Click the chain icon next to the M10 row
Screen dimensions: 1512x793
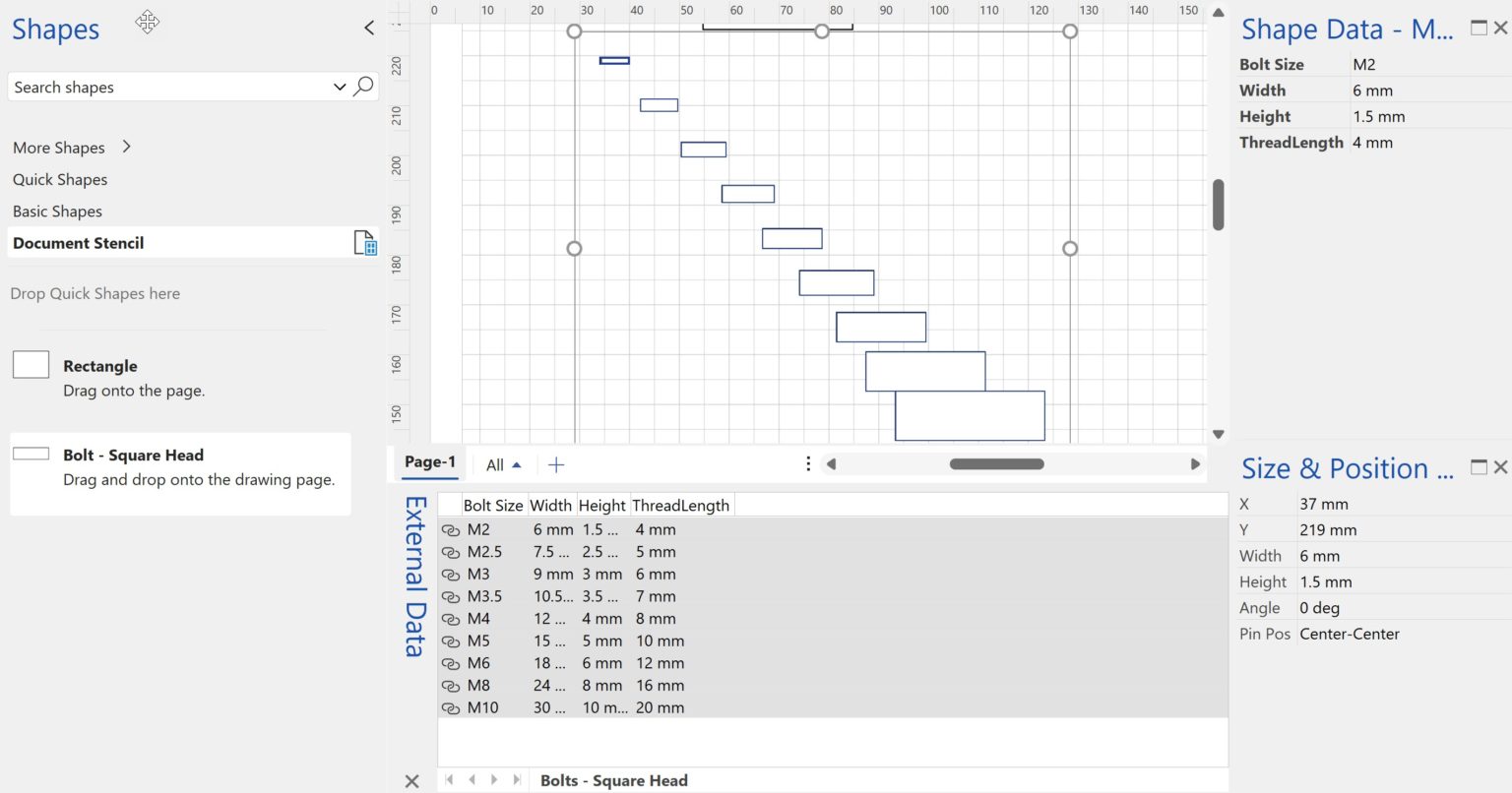point(452,707)
